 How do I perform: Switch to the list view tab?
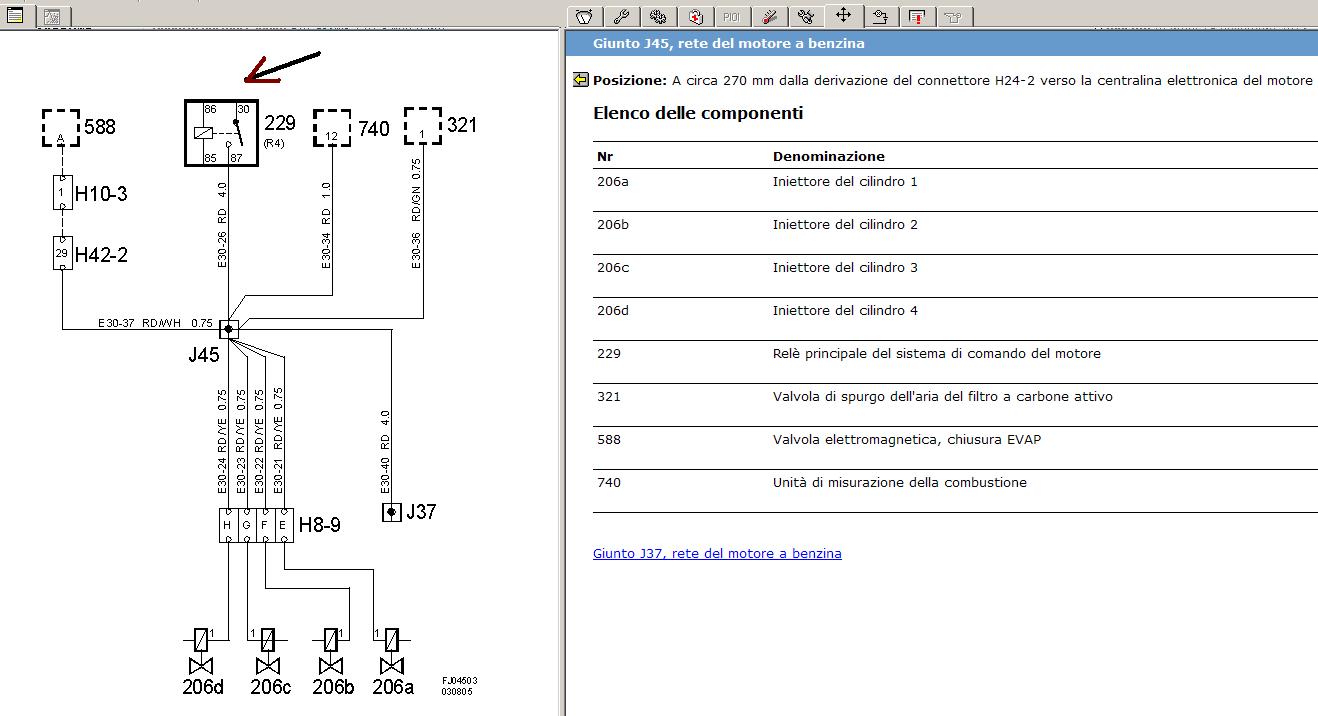(15, 15)
